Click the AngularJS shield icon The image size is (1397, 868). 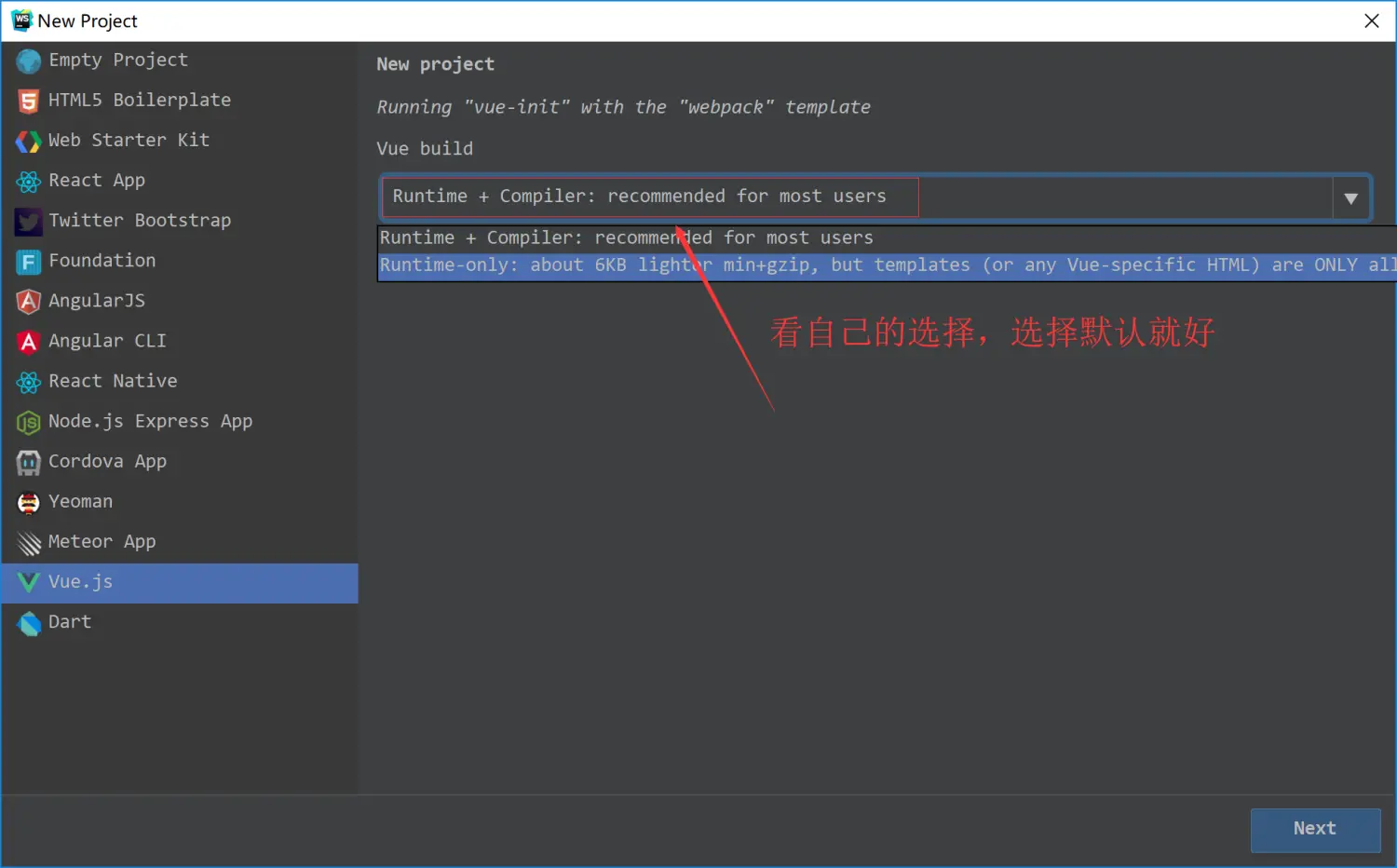click(x=29, y=301)
